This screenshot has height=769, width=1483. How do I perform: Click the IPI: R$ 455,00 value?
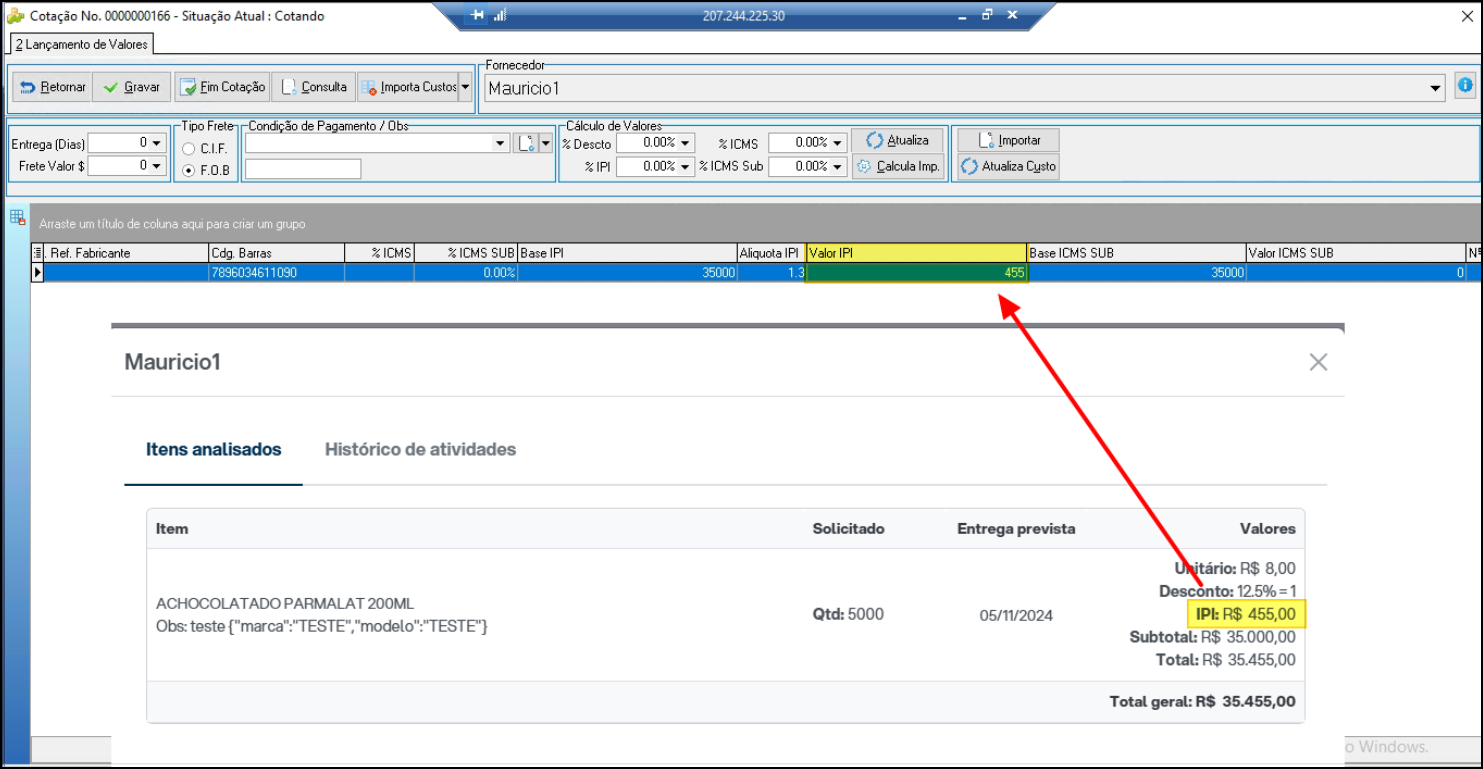point(1246,614)
